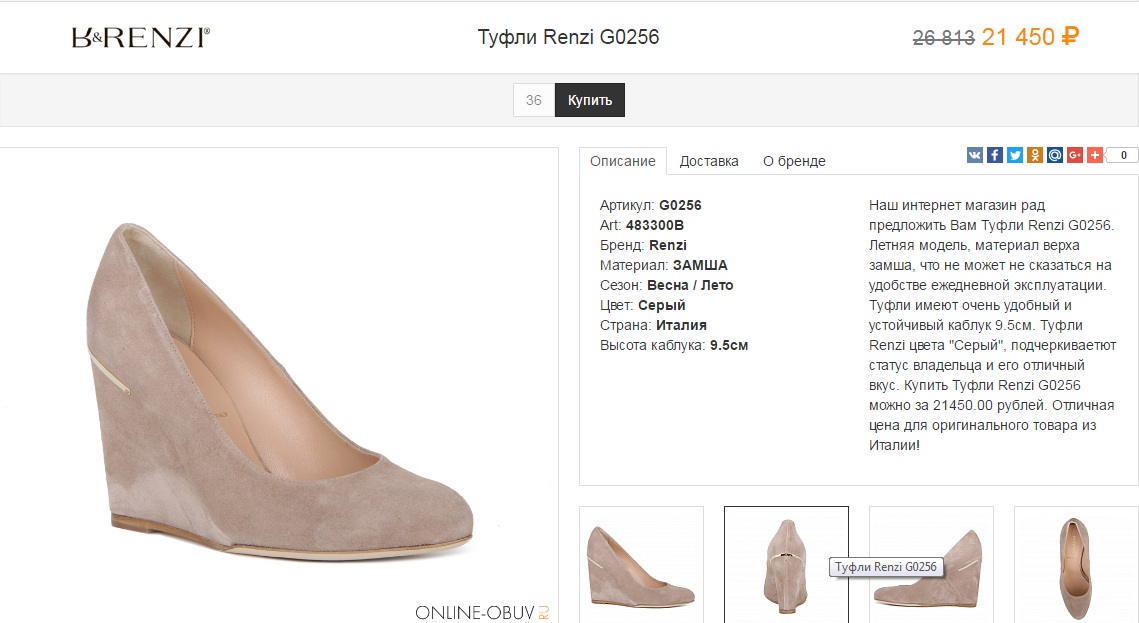Share the product on Google+
The width and height of the screenshot is (1139, 623).
pos(1075,155)
